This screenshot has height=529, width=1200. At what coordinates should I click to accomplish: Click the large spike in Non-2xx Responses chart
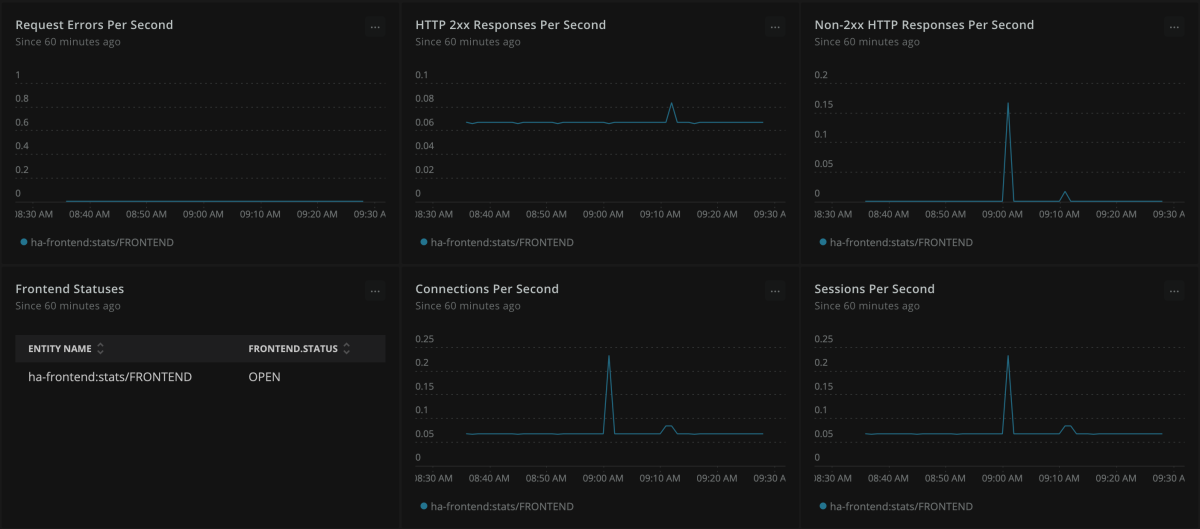click(x=1007, y=104)
